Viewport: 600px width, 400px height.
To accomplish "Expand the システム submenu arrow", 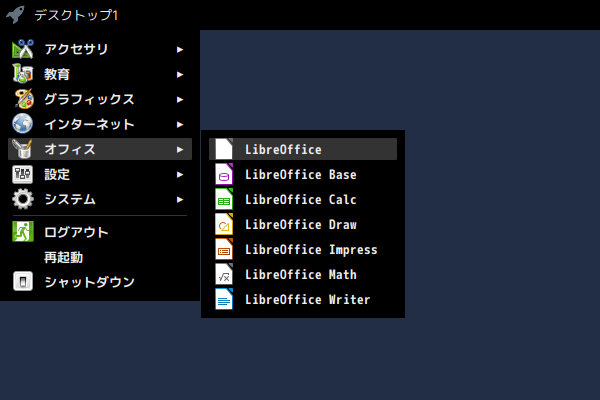I will (x=180, y=199).
